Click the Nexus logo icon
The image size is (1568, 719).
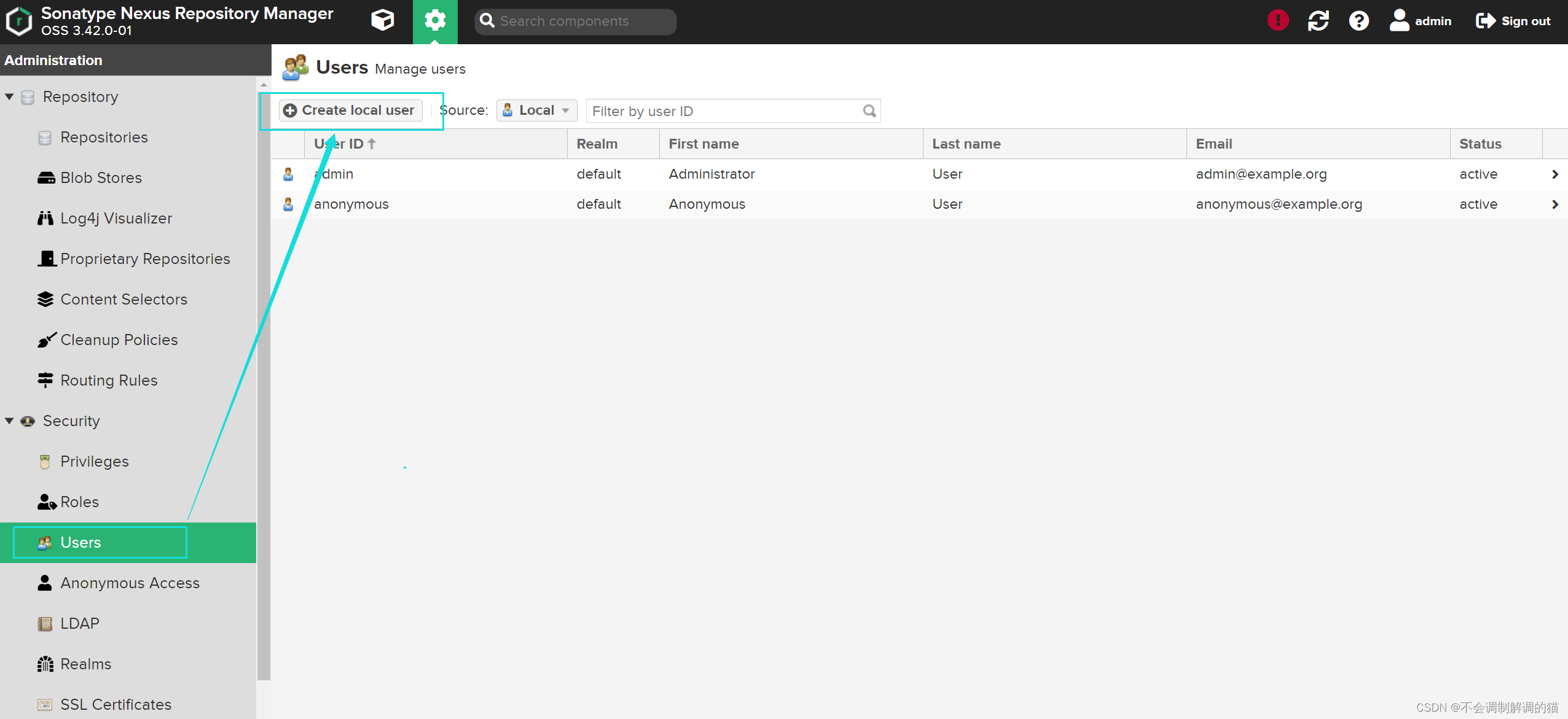click(19, 21)
